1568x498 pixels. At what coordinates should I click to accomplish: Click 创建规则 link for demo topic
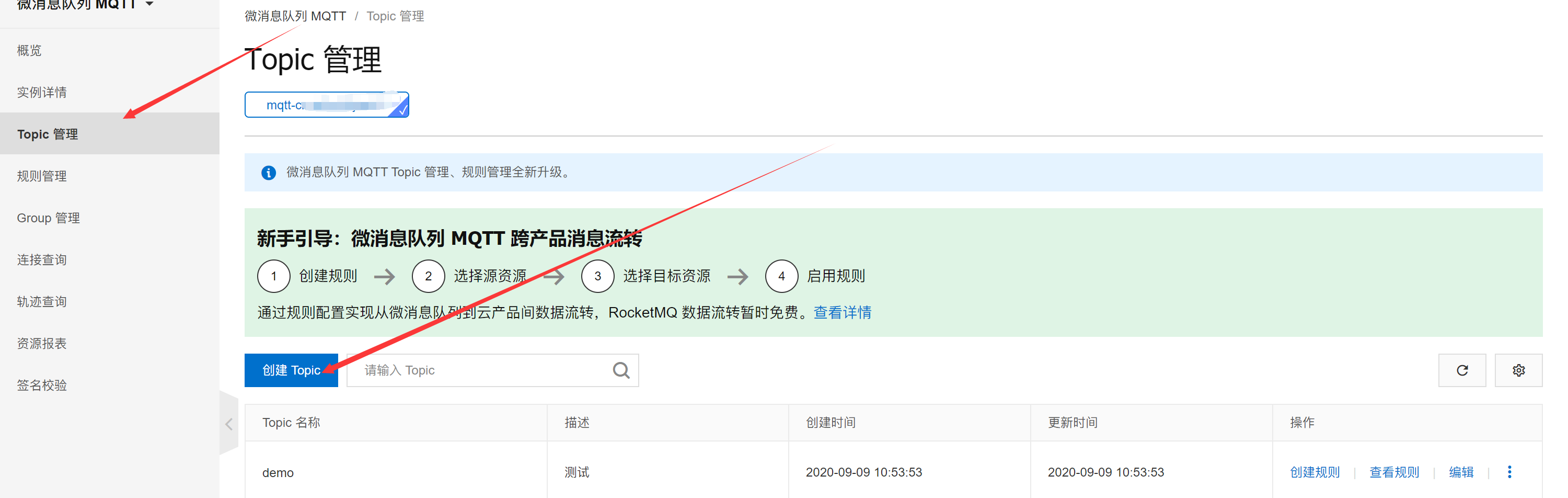point(1315,472)
